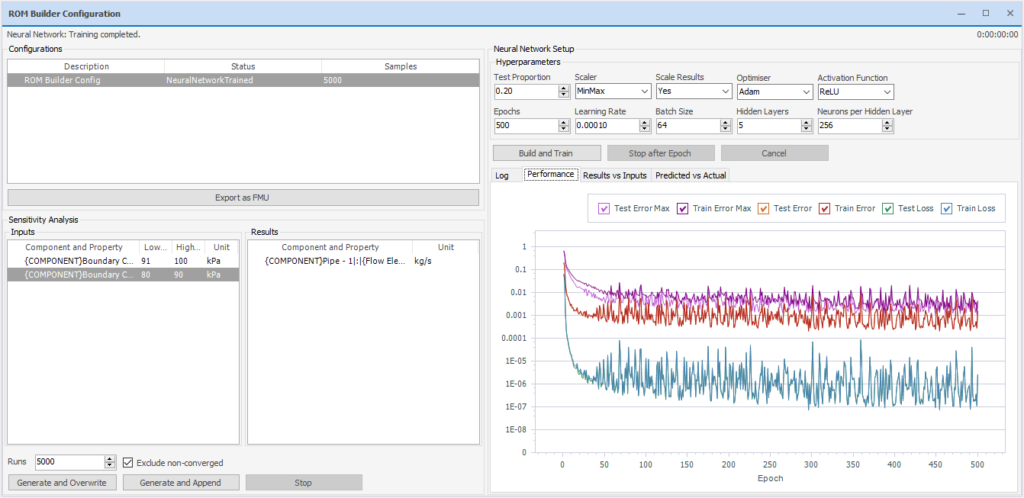Image resolution: width=1024 pixels, height=498 pixels.
Task: Adjust the Runs spinner arrows
Action: pos(110,462)
